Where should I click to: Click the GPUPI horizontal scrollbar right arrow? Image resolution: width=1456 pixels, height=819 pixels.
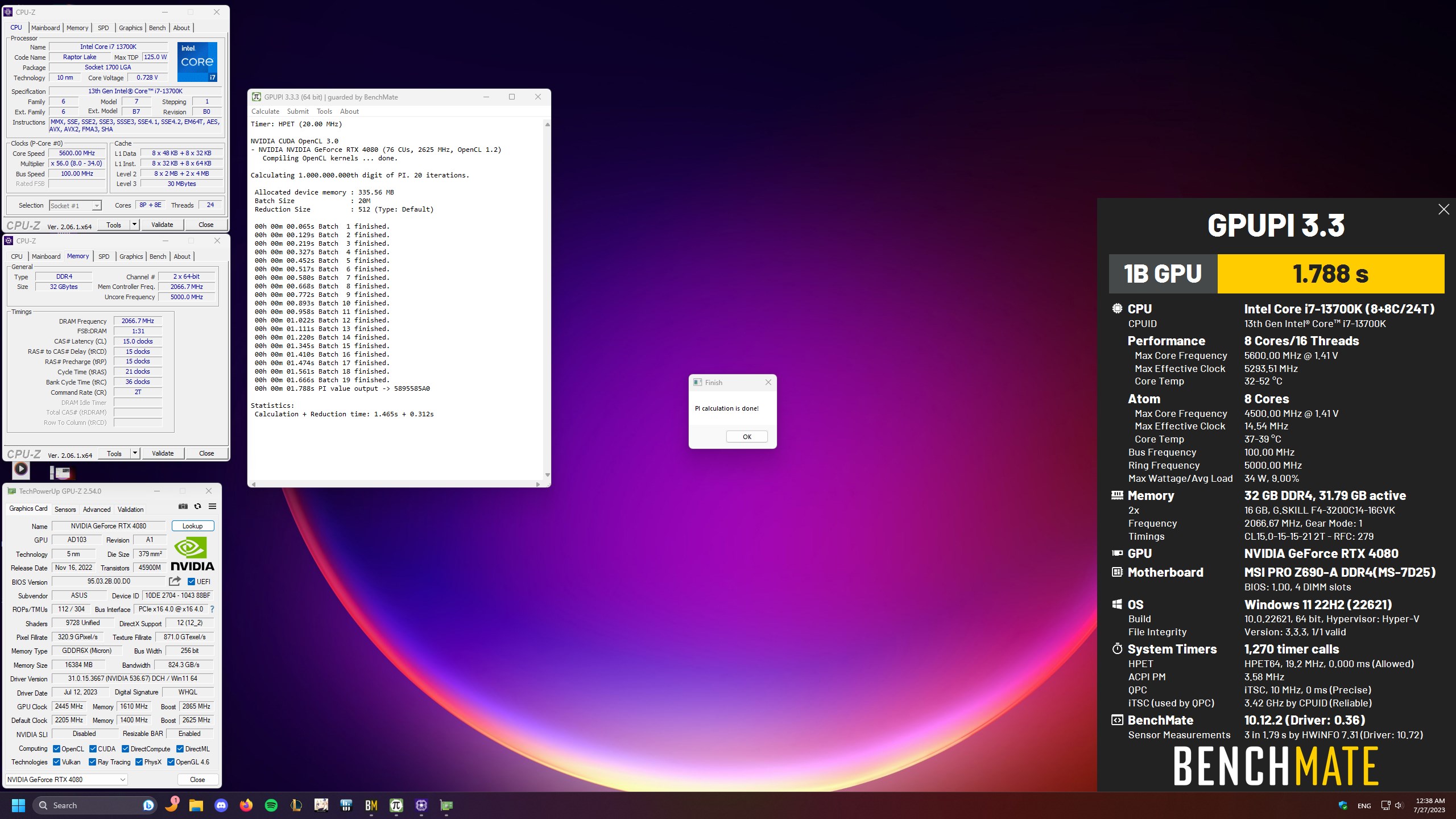538,485
